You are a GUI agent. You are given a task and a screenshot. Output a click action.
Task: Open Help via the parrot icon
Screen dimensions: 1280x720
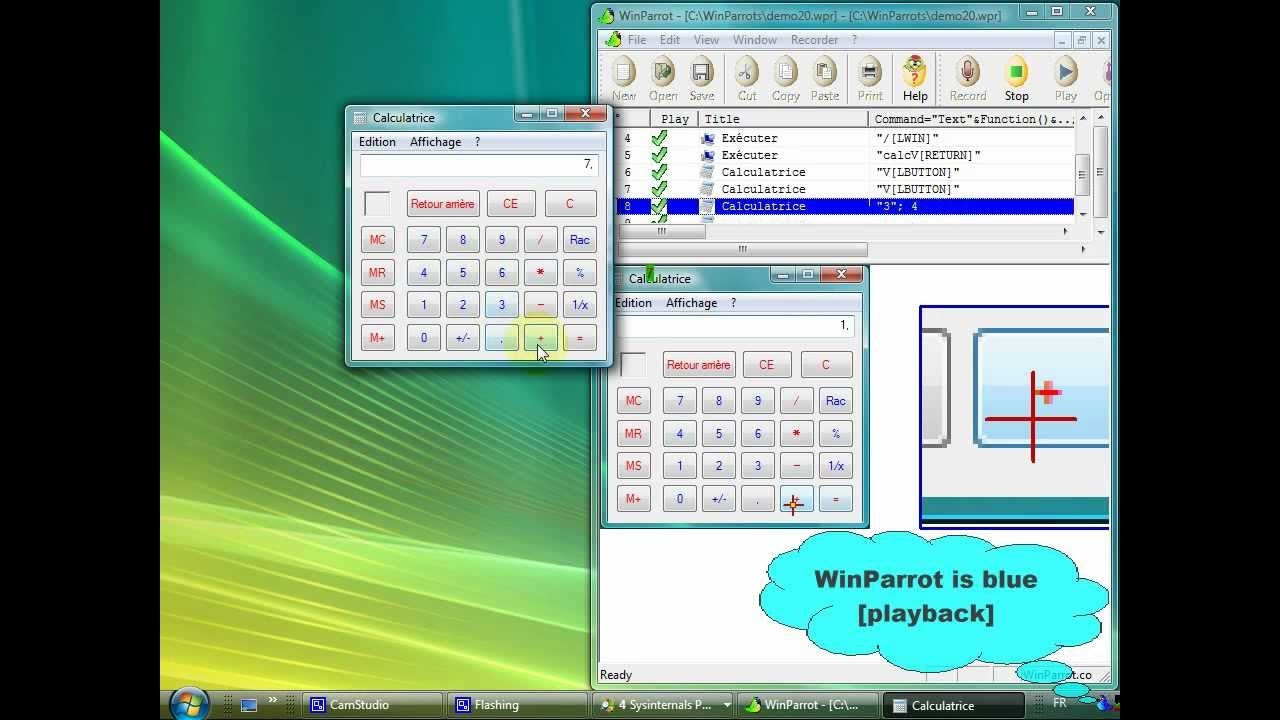point(915,78)
